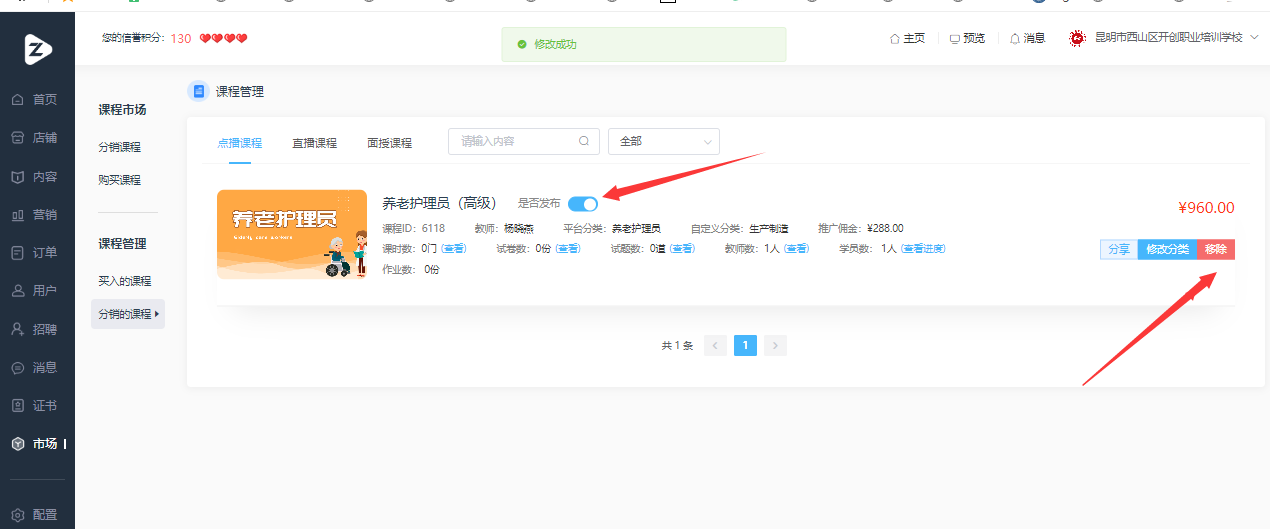Viewport: 1270px width, 529px height.
Task: Click the course title 养老护理员（高级）
Action: pyautogui.click(x=440, y=203)
